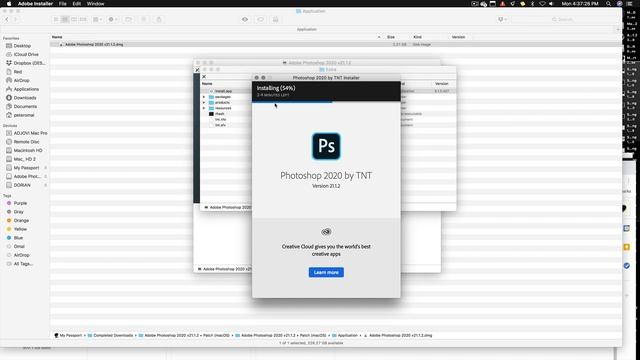Expand resources folder in Extra window
The height and width of the screenshot is (360, 640).
[x=204, y=108]
